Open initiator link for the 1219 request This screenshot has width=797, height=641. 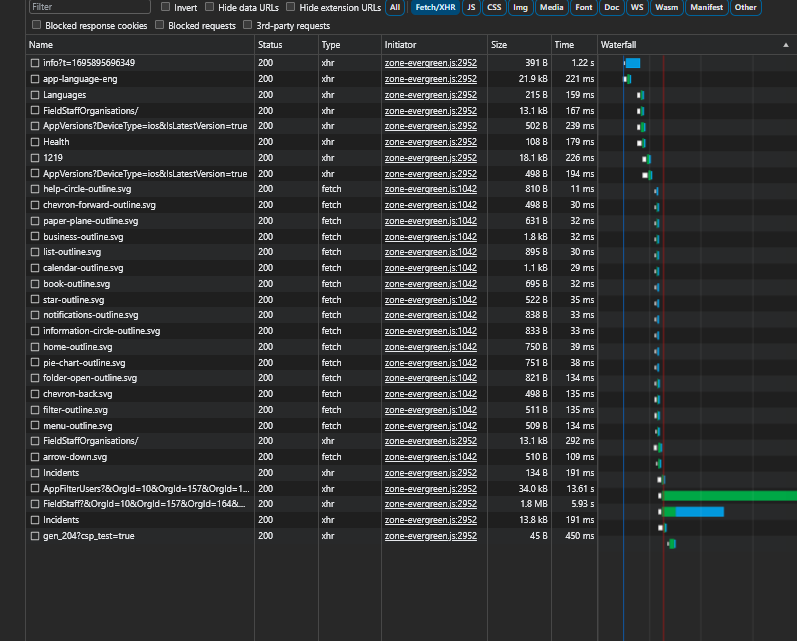pyautogui.click(x=430, y=158)
